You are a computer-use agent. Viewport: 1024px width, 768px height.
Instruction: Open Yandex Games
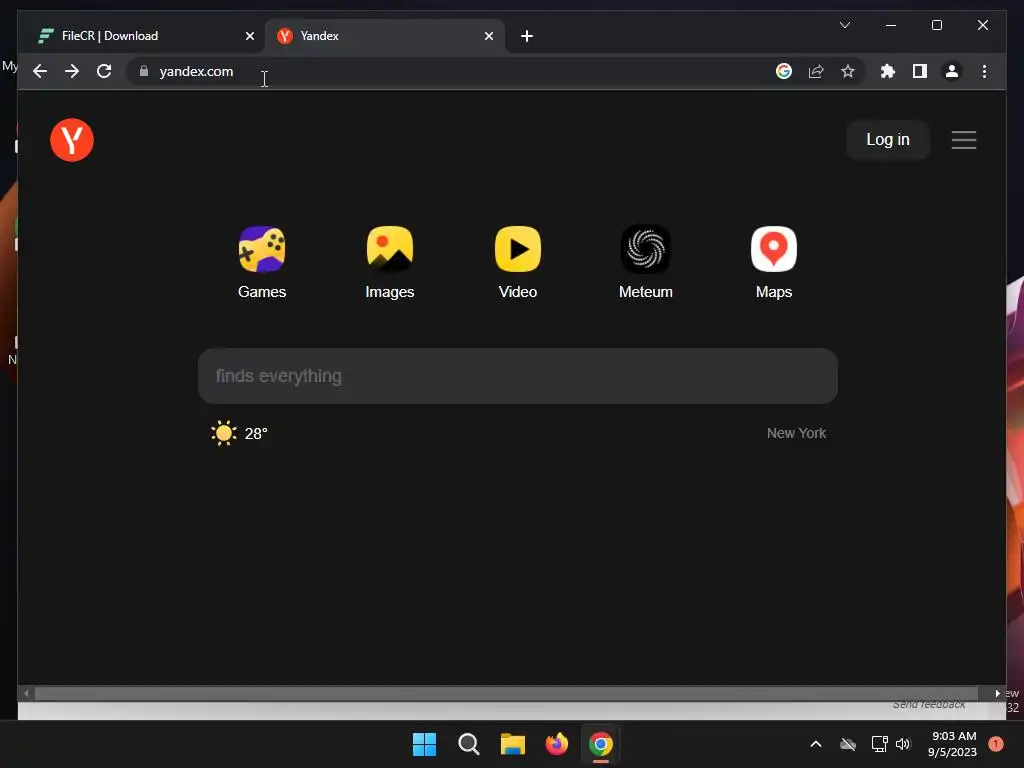pos(262,263)
